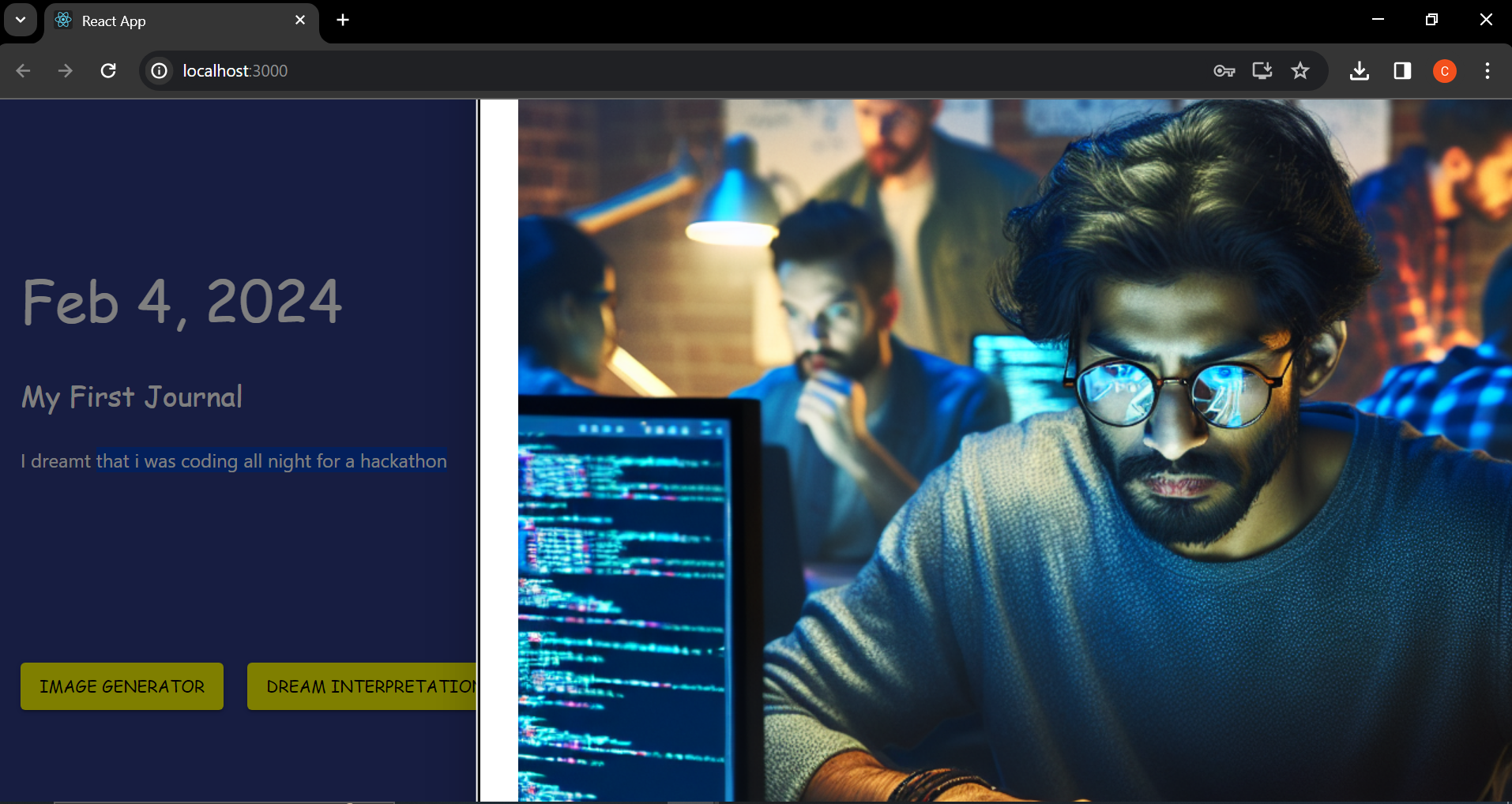Select the React App browser tab
This screenshot has height=804, width=1512.
[x=182, y=21]
